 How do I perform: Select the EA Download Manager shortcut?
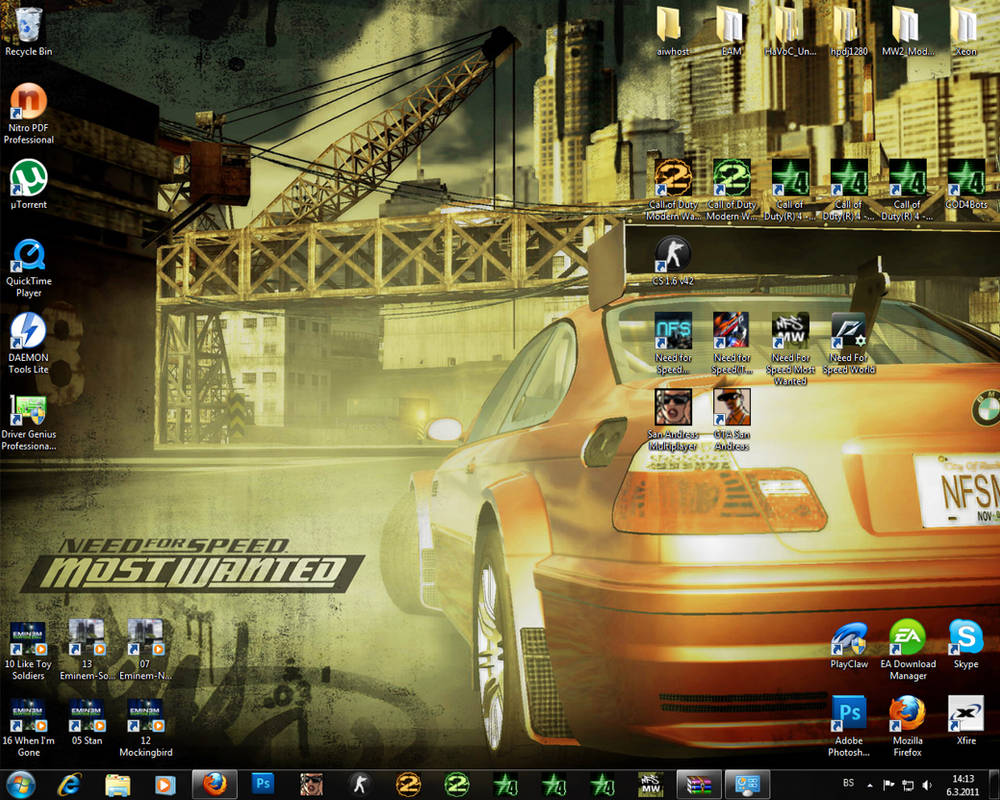(x=907, y=636)
